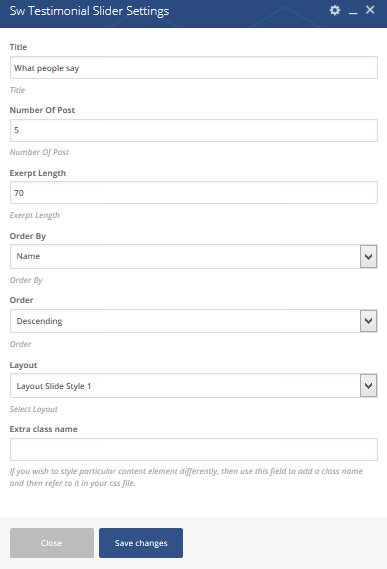
Task: Click the bold 'Exerpt Length' label
Action: tap(38, 173)
